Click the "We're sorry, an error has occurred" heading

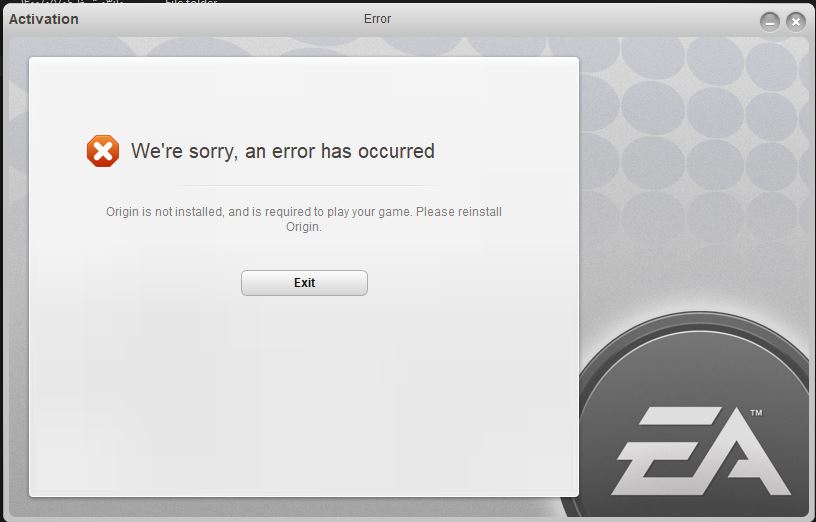pos(283,151)
